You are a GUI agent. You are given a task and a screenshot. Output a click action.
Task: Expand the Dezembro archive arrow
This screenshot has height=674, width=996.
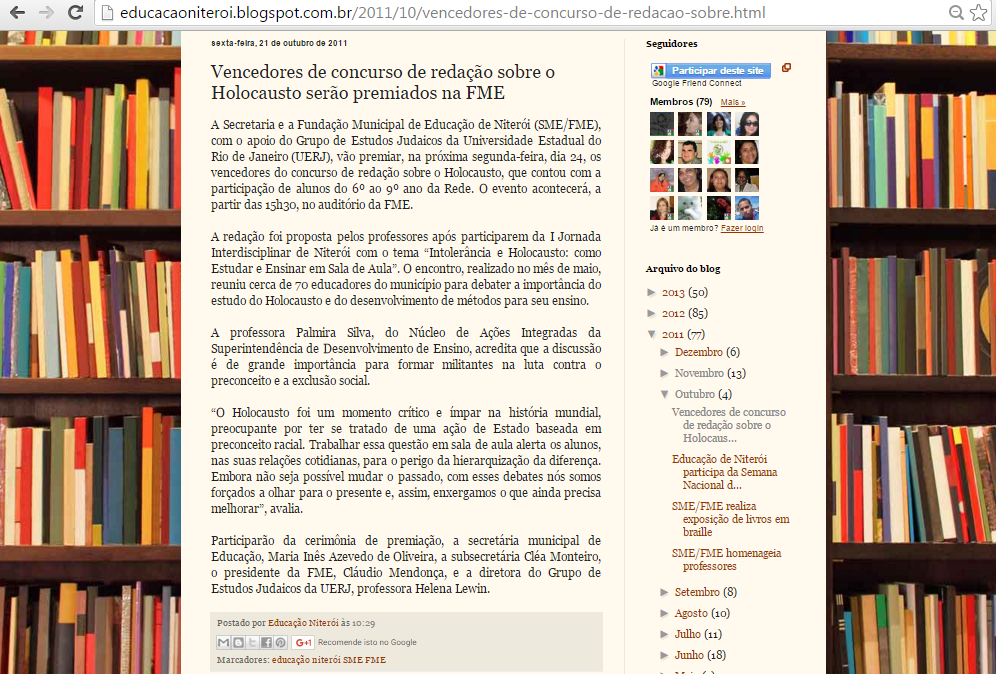664,352
